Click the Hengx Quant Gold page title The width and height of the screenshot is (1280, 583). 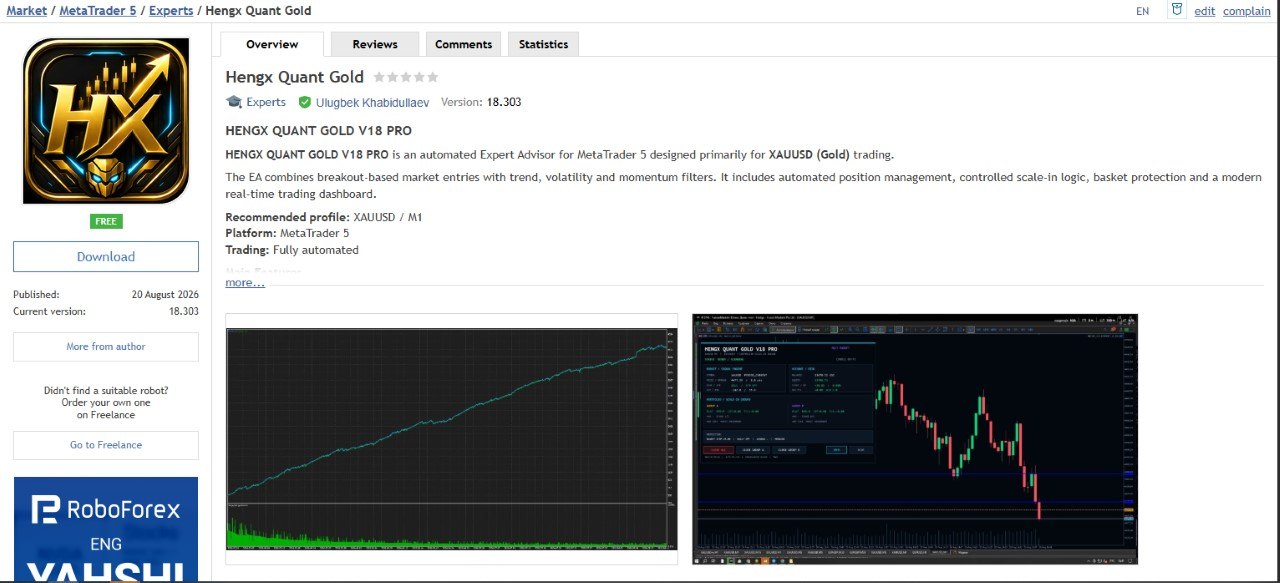click(x=295, y=77)
